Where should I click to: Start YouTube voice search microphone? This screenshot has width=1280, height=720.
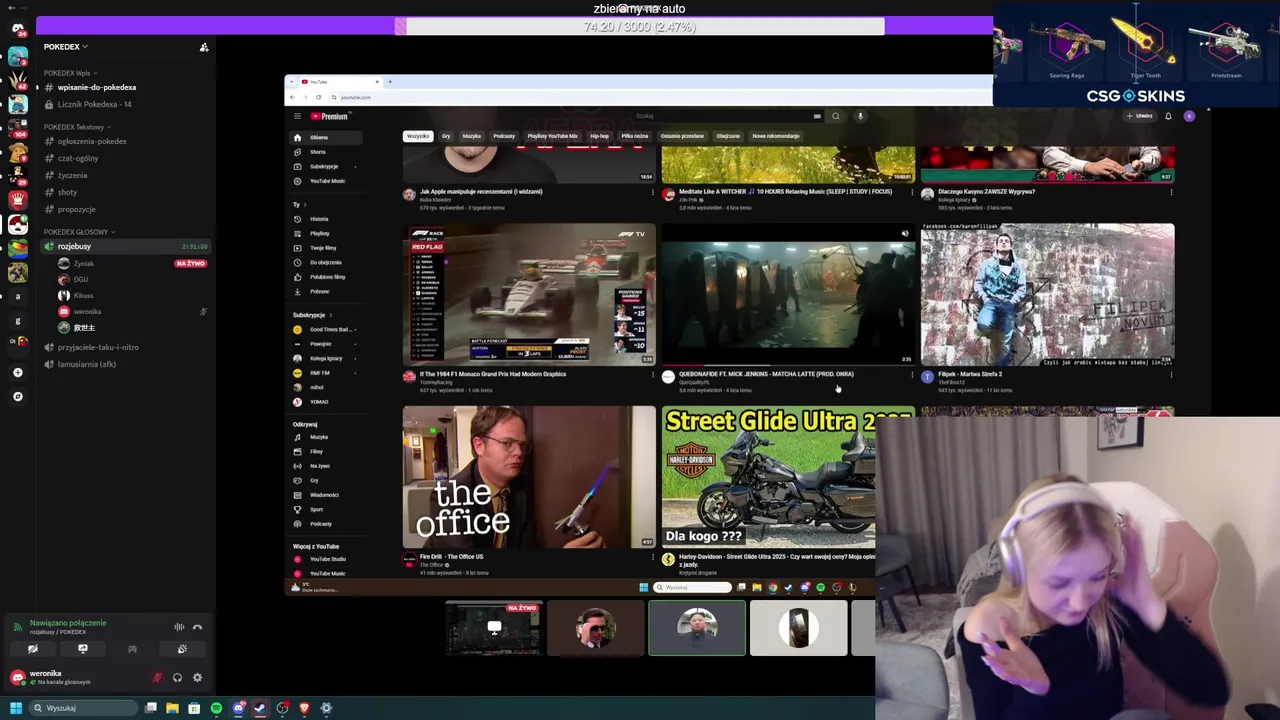(860, 116)
